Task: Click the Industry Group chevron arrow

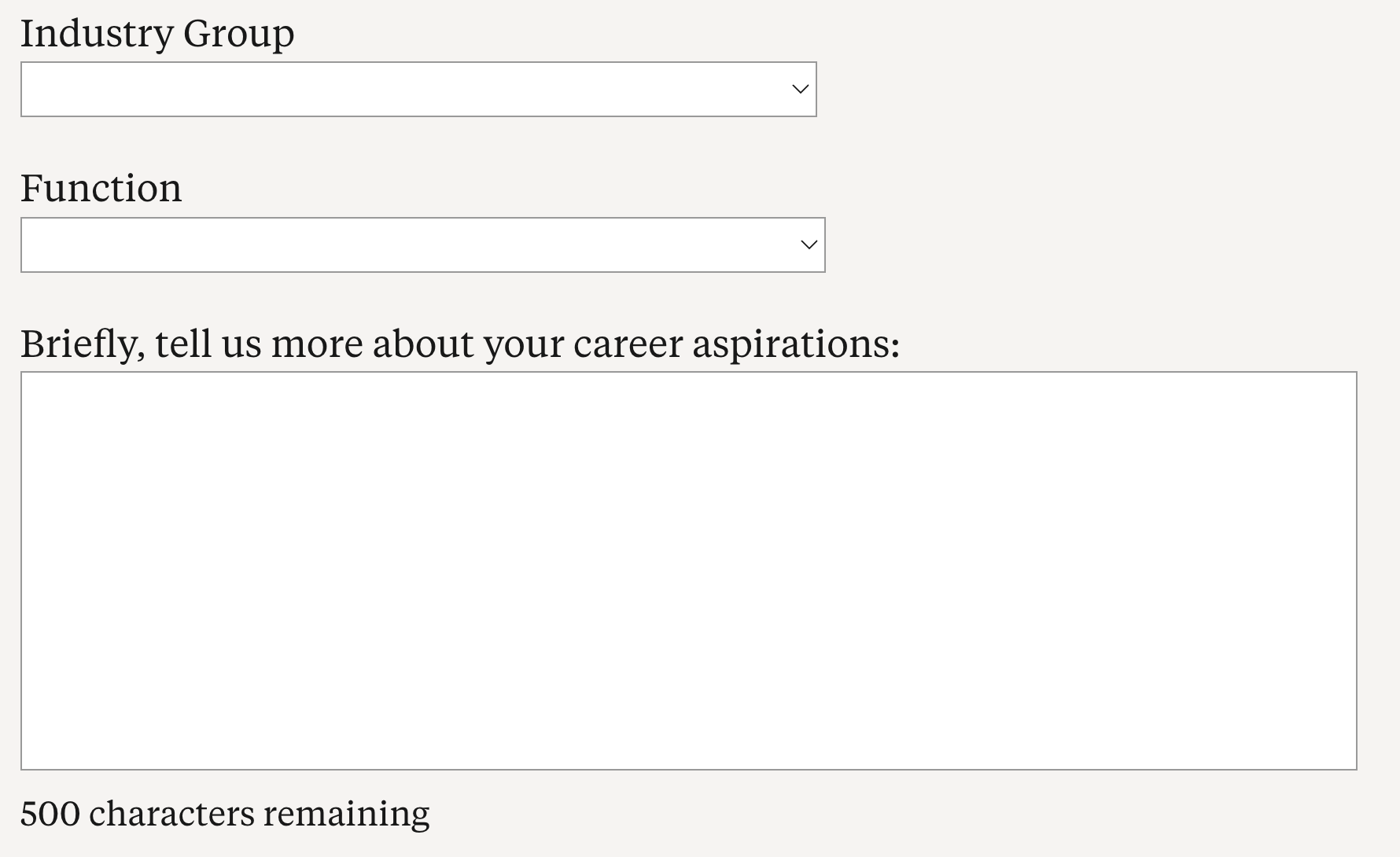Action: click(x=800, y=89)
